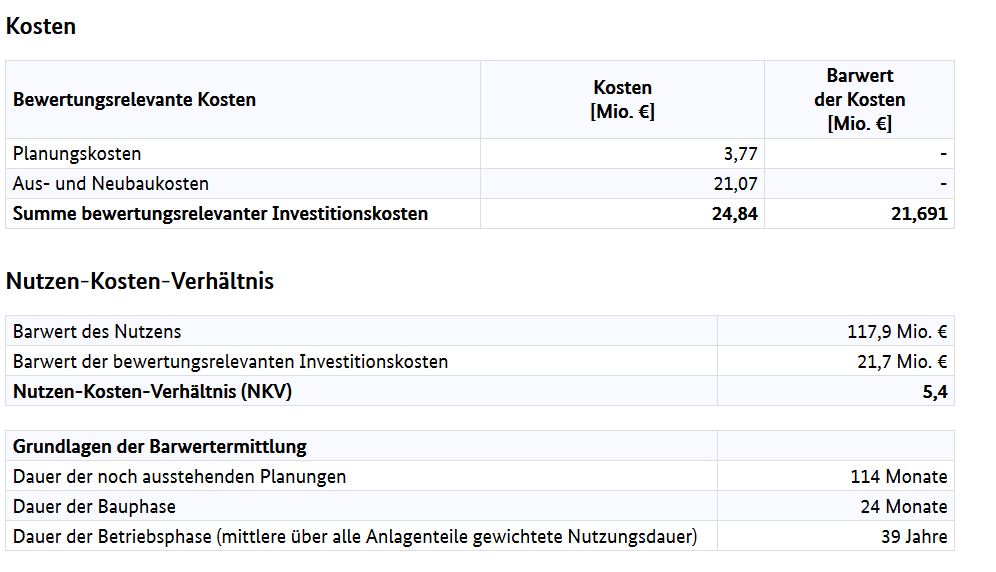Image resolution: width=996 pixels, height=572 pixels.
Task: Click the value 117,9 Mio. €
Action: tap(897, 332)
